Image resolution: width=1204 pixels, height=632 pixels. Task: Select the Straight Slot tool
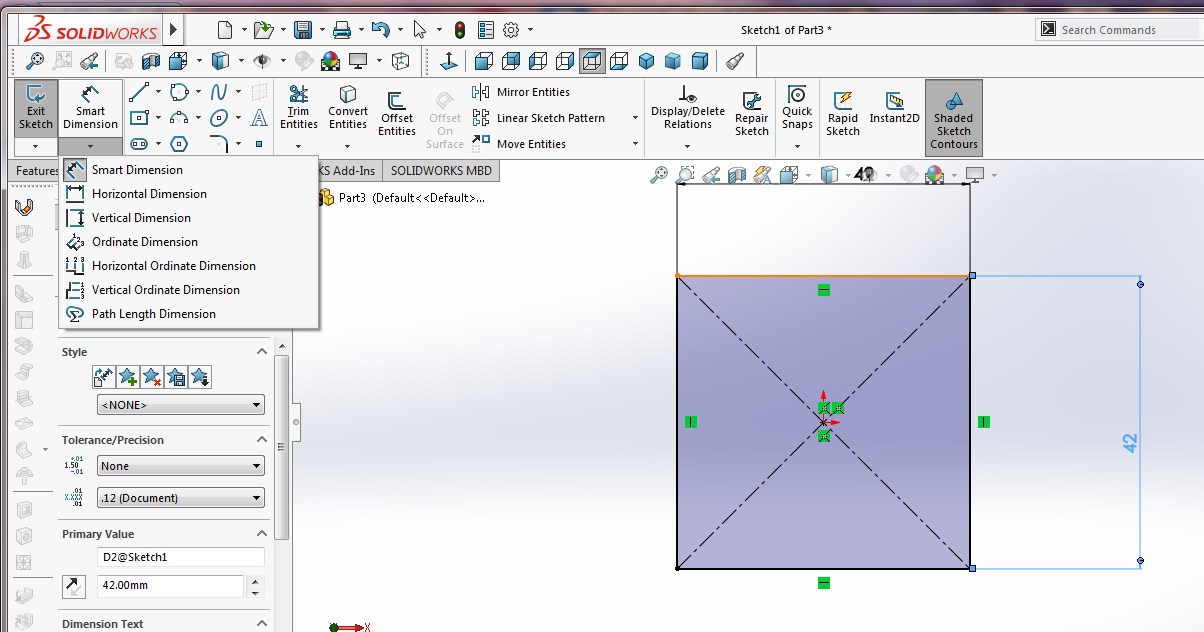click(x=139, y=144)
